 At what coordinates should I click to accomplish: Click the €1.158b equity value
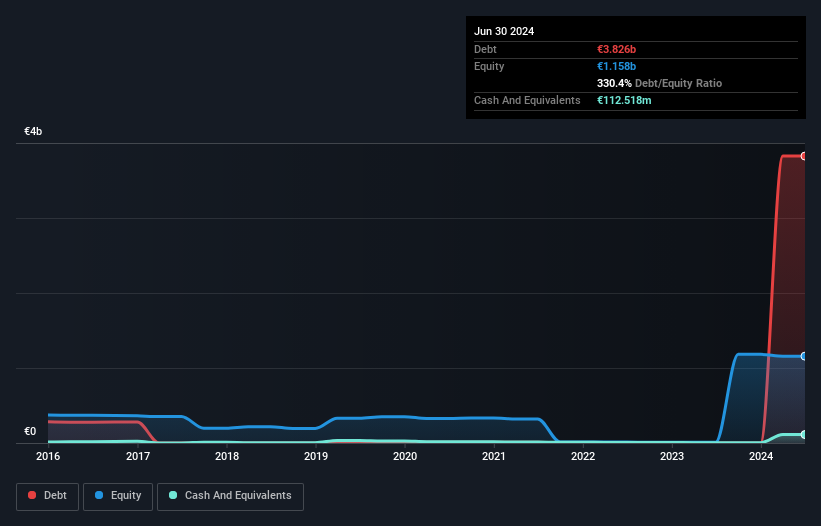pos(616,66)
